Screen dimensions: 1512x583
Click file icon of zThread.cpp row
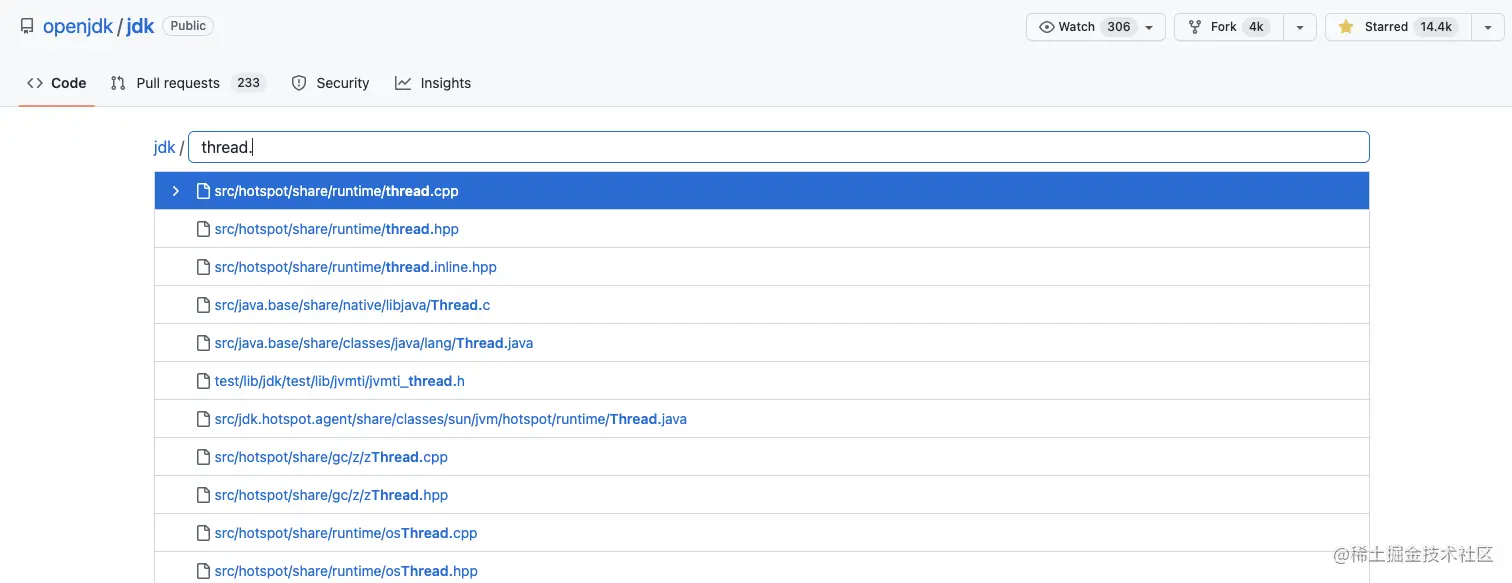click(x=203, y=457)
